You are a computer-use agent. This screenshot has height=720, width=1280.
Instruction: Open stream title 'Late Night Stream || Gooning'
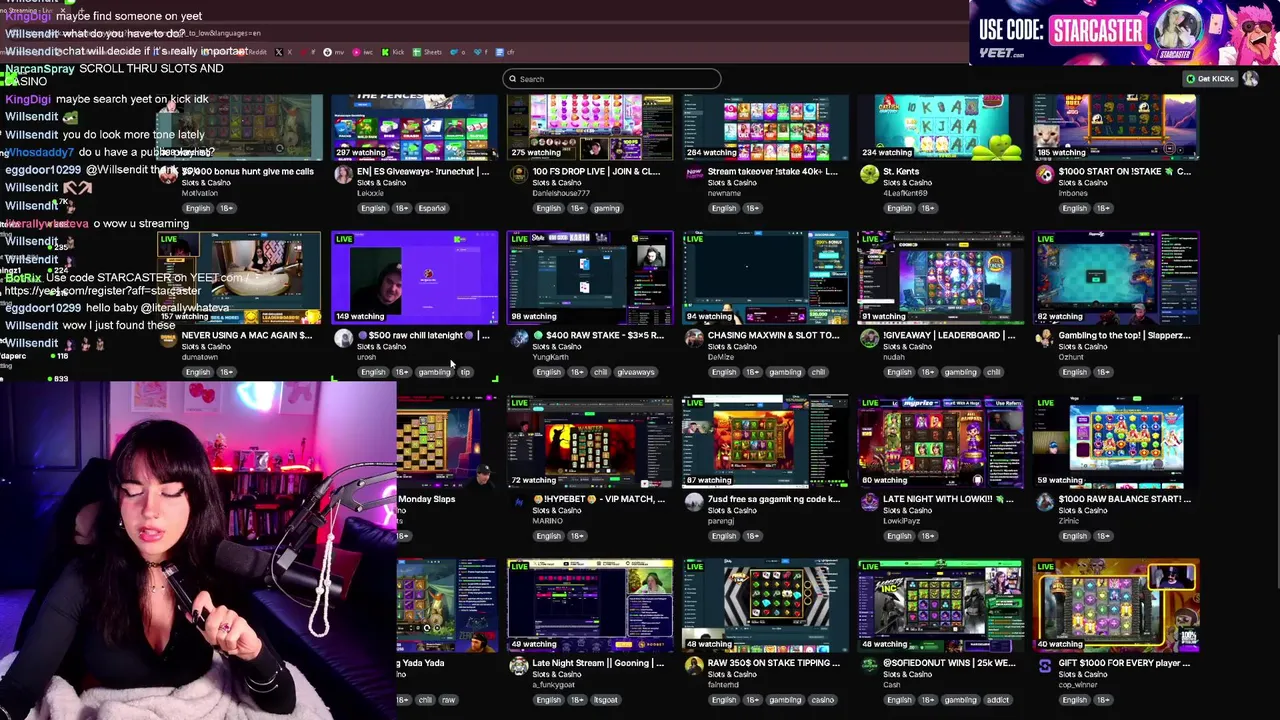(x=598, y=663)
